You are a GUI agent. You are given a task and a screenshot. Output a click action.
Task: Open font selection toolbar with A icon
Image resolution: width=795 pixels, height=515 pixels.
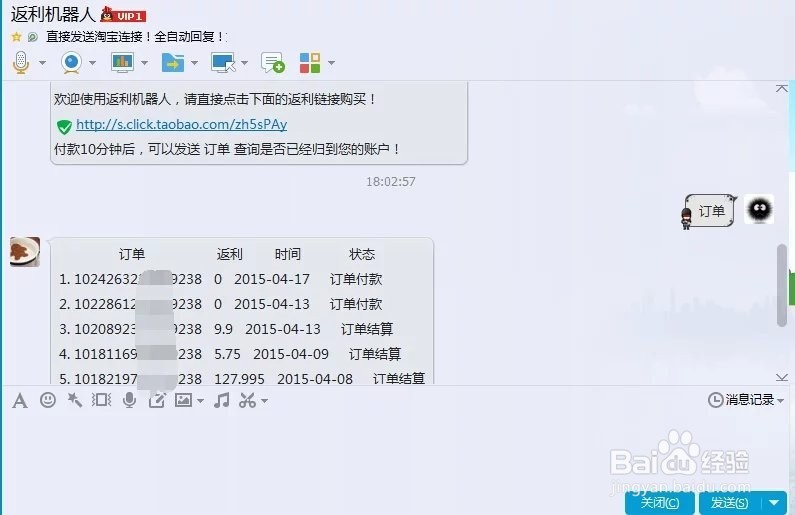[x=20, y=400]
